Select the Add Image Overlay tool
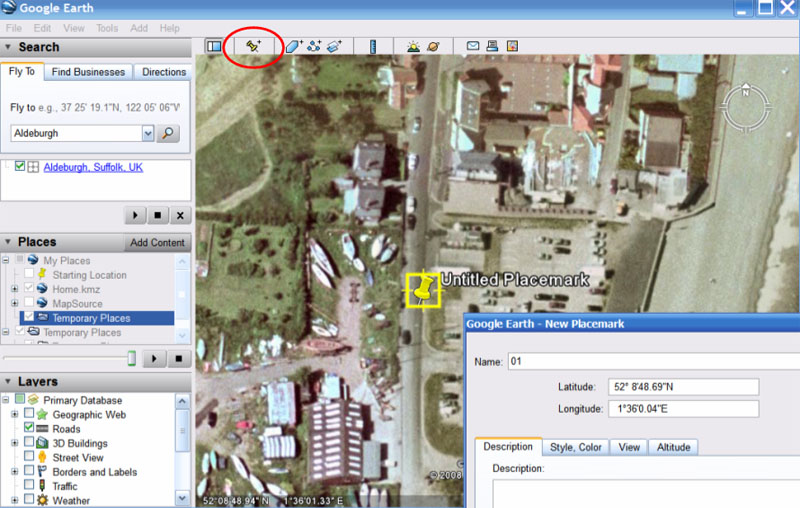 [x=334, y=46]
